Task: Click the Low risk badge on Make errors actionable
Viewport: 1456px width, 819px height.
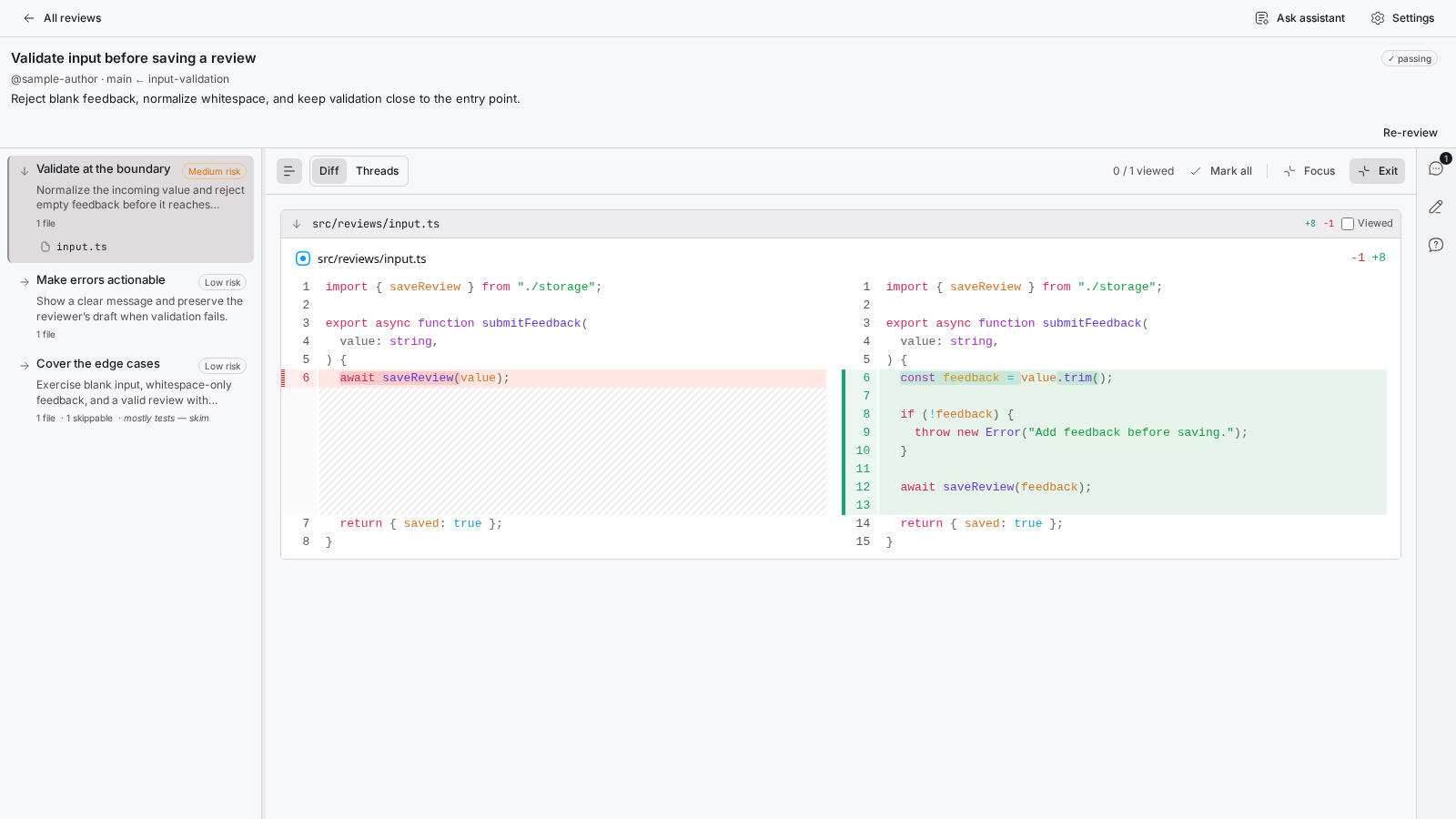Action: 222,282
